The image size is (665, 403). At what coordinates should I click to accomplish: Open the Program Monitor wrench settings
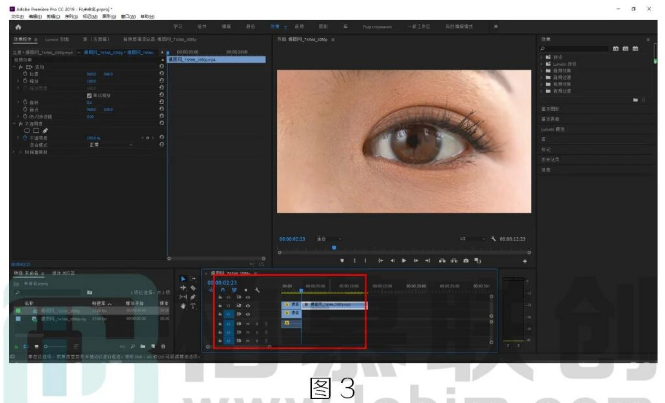tap(494, 239)
